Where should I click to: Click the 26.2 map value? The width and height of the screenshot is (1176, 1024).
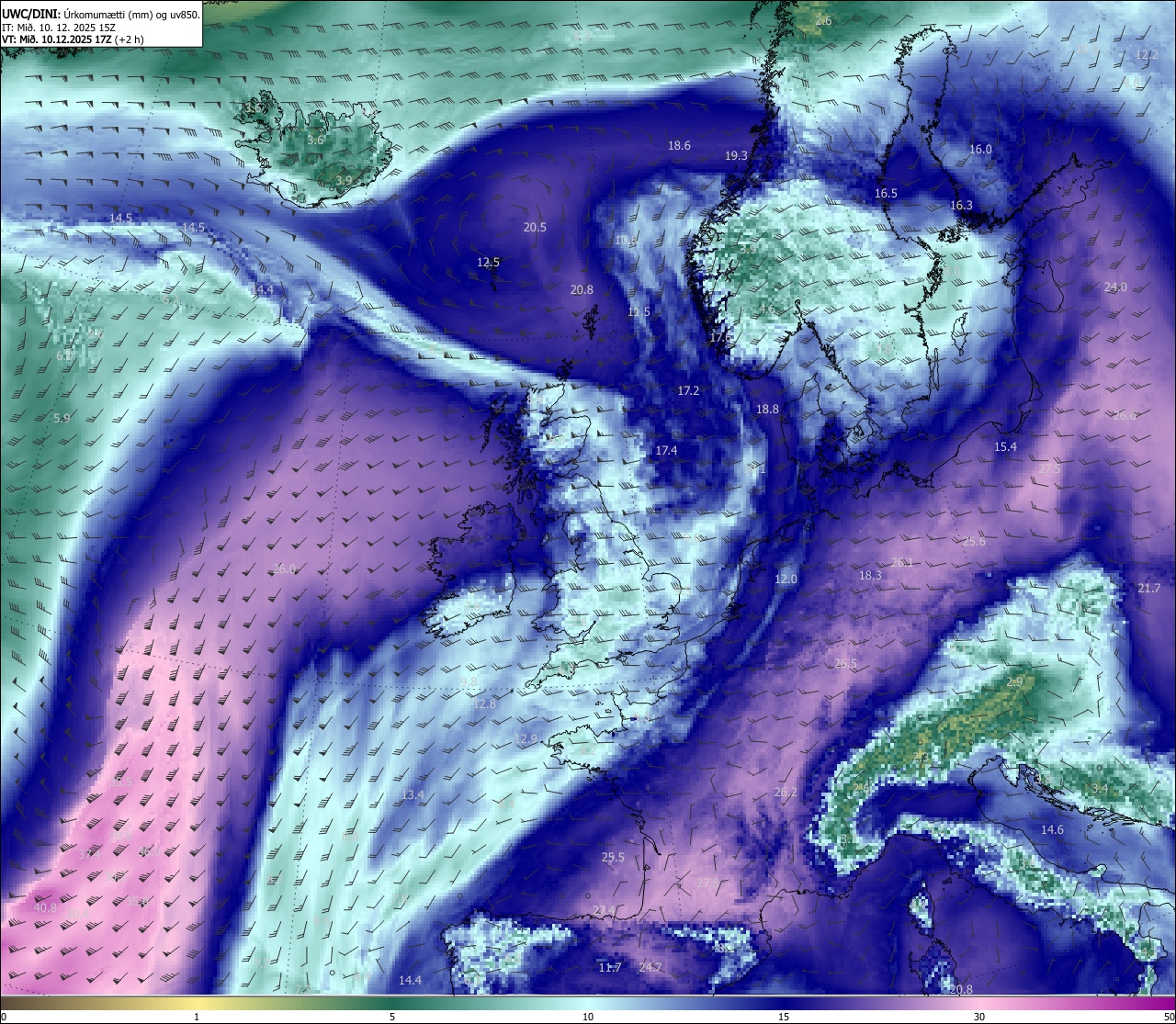pos(786,792)
